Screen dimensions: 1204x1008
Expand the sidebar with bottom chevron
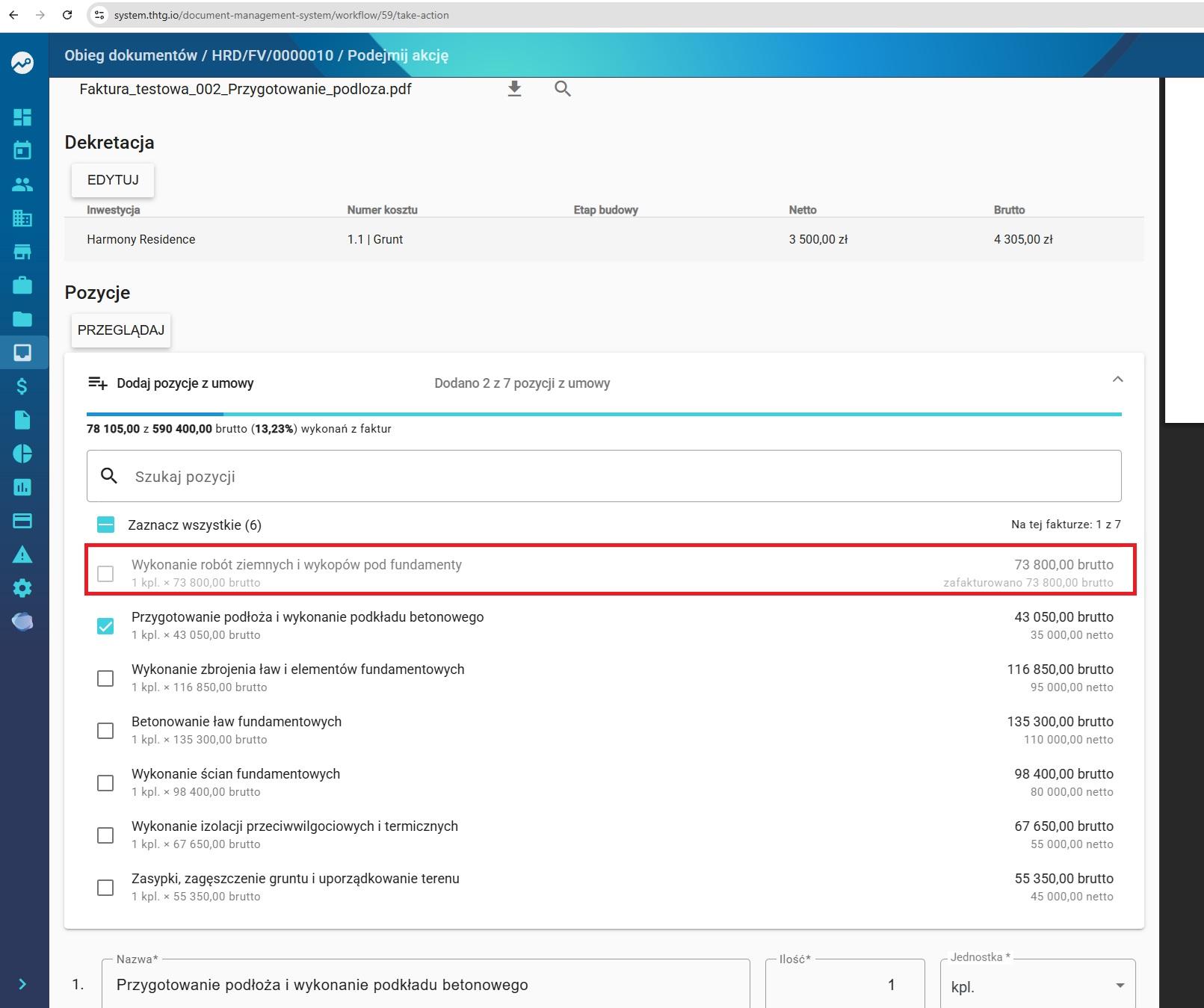point(22,984)
